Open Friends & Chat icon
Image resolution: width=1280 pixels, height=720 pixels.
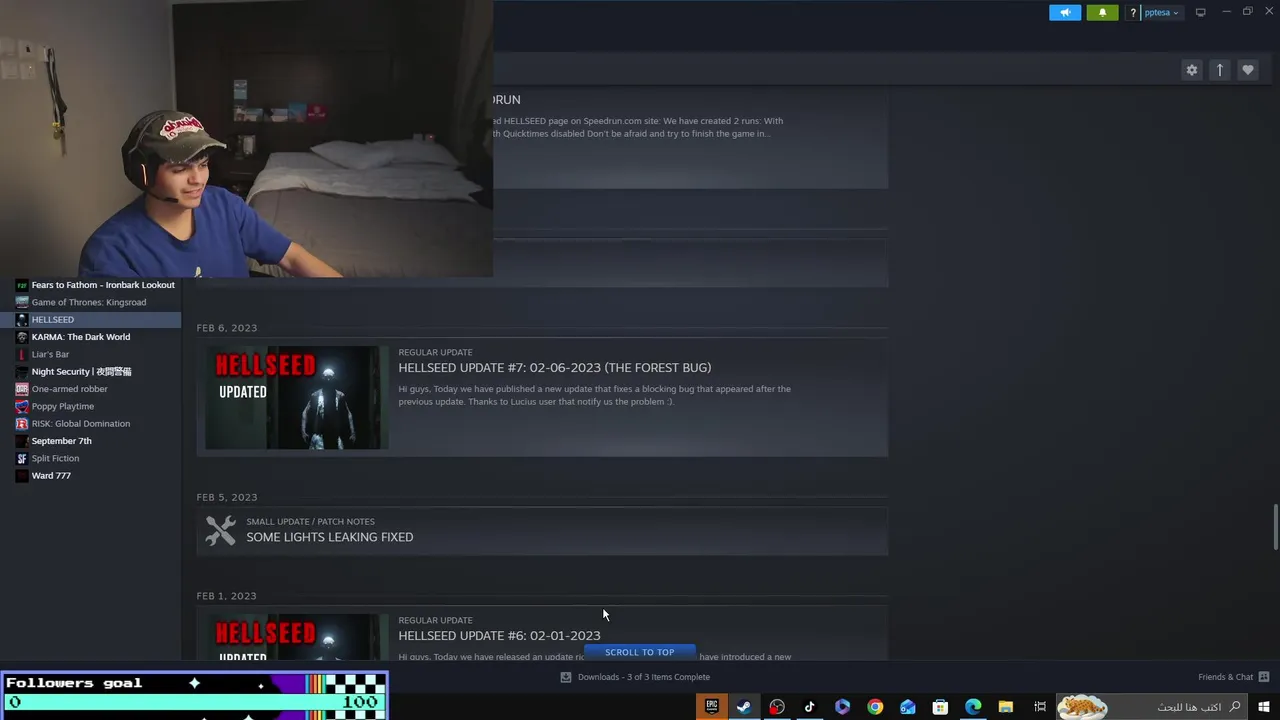(x=1263, y=677)
